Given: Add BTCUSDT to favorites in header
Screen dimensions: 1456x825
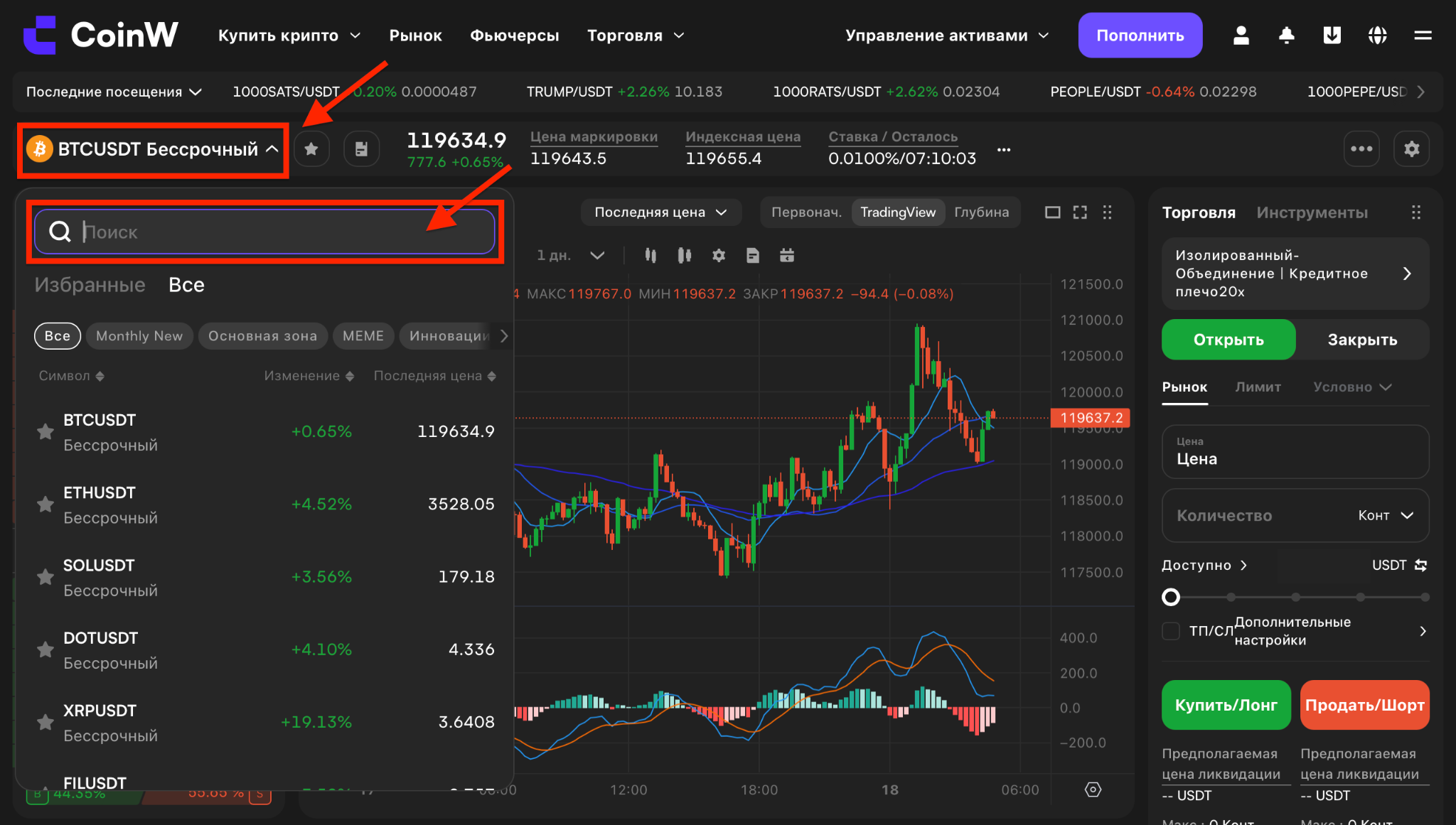Looking at the screenshot, I should (x=311, y=149).
